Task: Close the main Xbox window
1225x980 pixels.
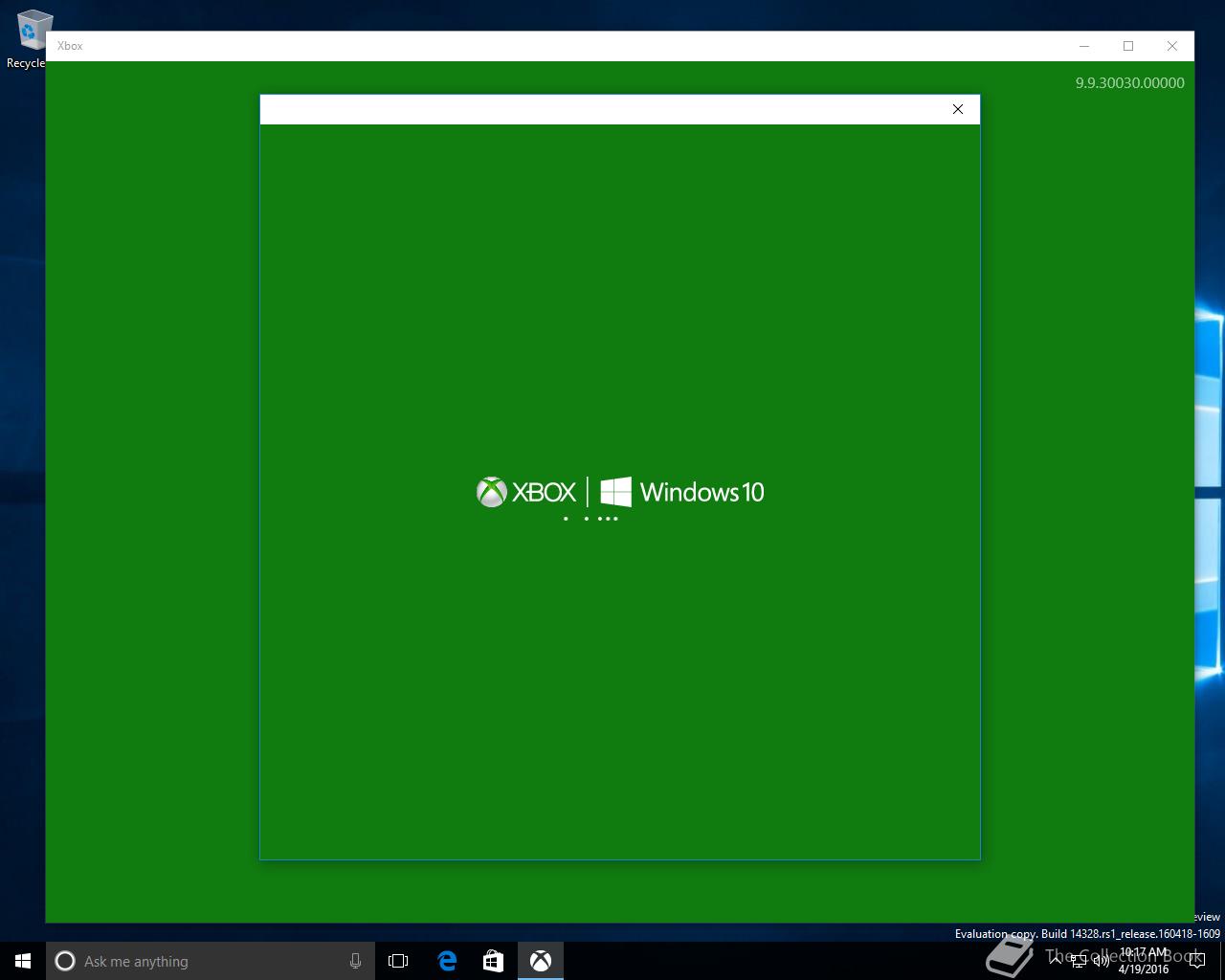Action: click(x=1172, y=46)
